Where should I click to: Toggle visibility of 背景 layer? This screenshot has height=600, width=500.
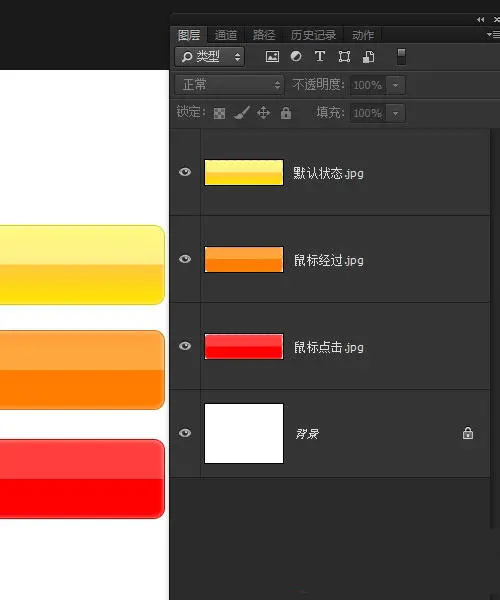coord(185,433)
